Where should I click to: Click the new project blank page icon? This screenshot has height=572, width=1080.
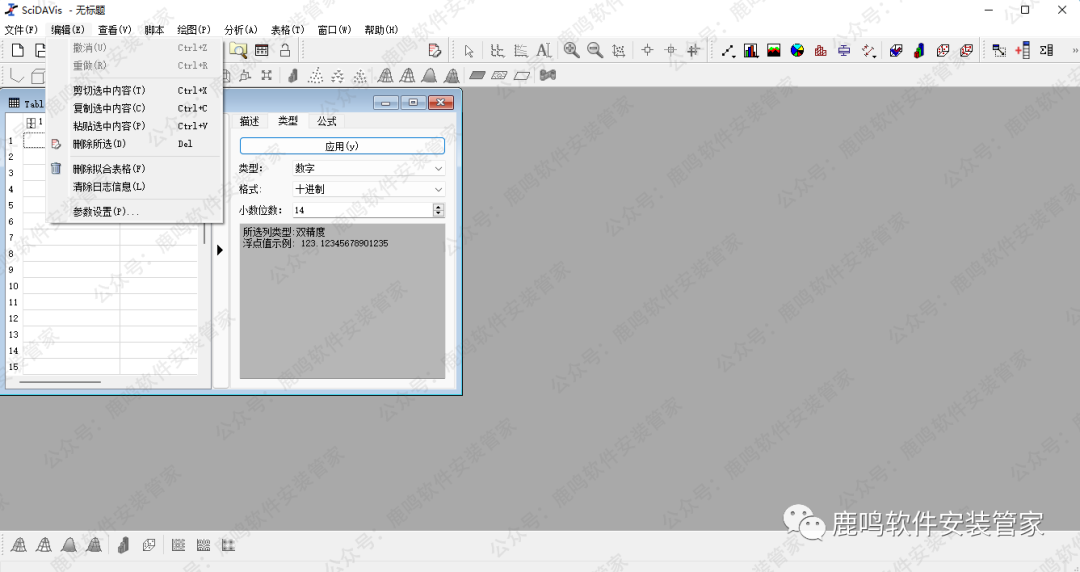tap(17, 50)
